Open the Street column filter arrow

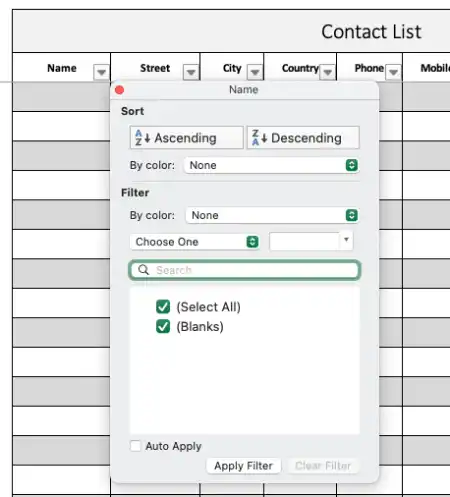point(191,72)
